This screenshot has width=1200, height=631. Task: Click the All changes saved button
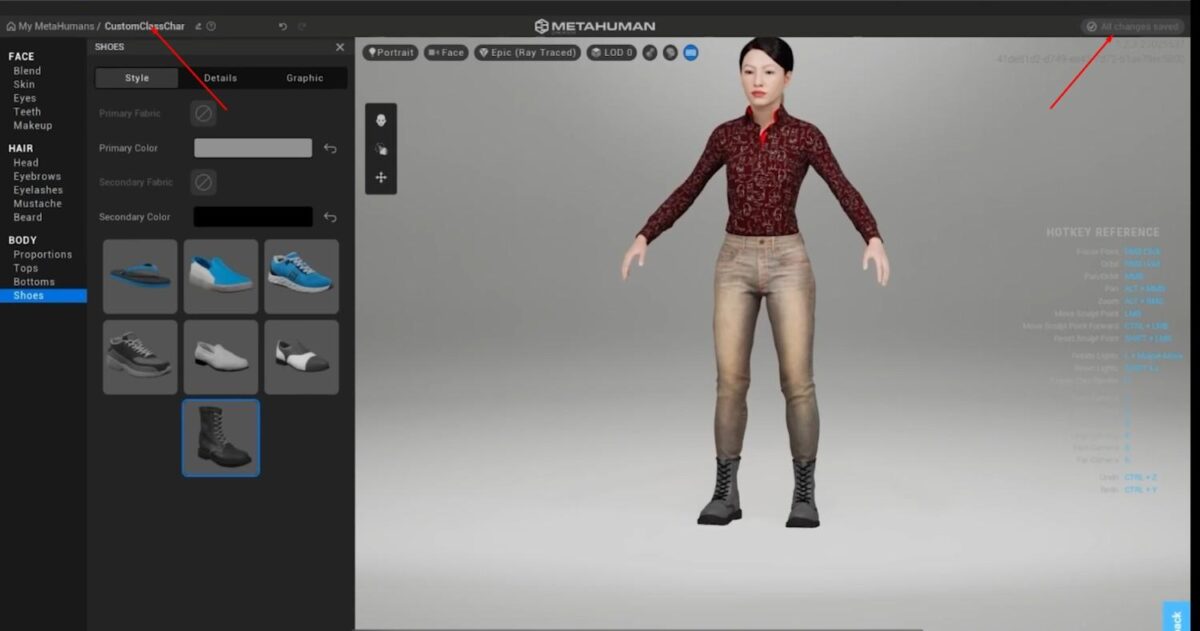(1131, 25)
